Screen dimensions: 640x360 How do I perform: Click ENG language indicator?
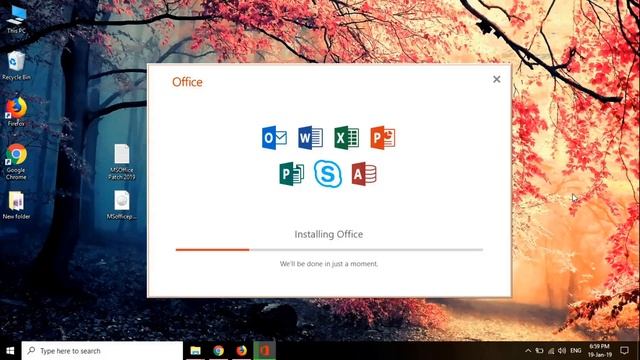point(576,351)
